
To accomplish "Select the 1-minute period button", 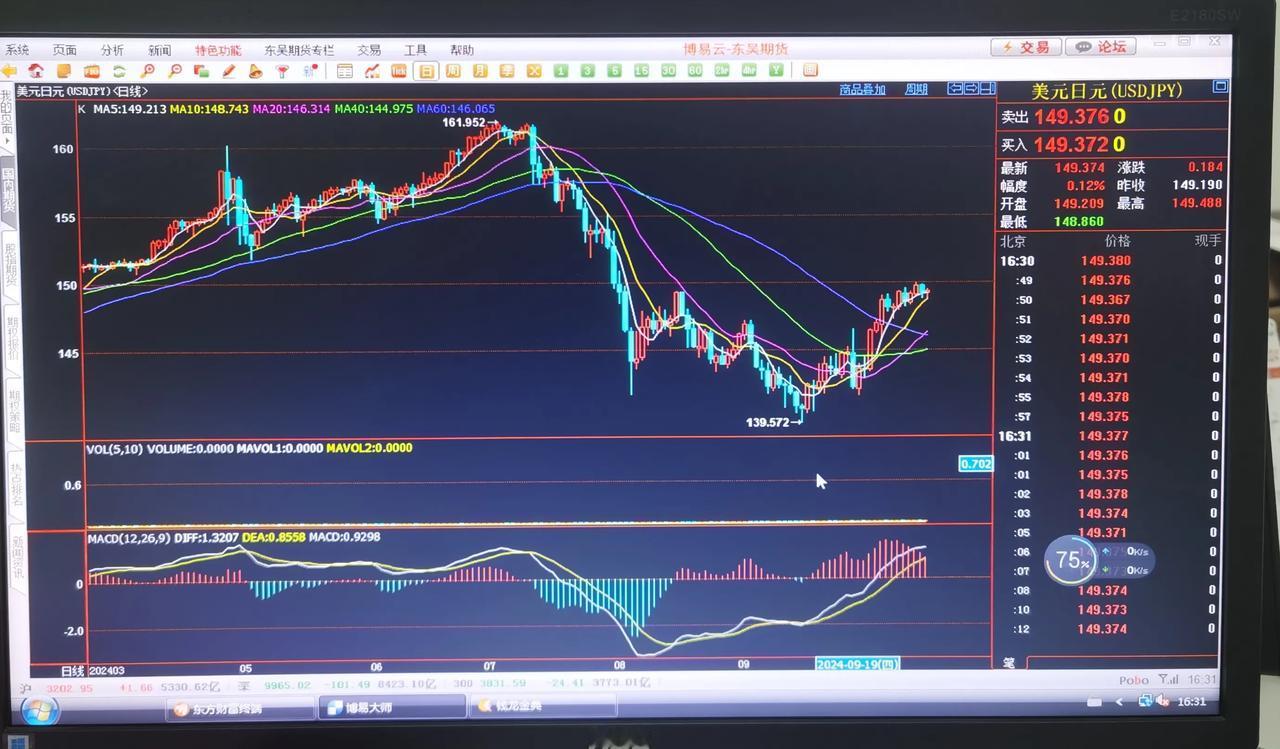I will [x=561, y=70].
